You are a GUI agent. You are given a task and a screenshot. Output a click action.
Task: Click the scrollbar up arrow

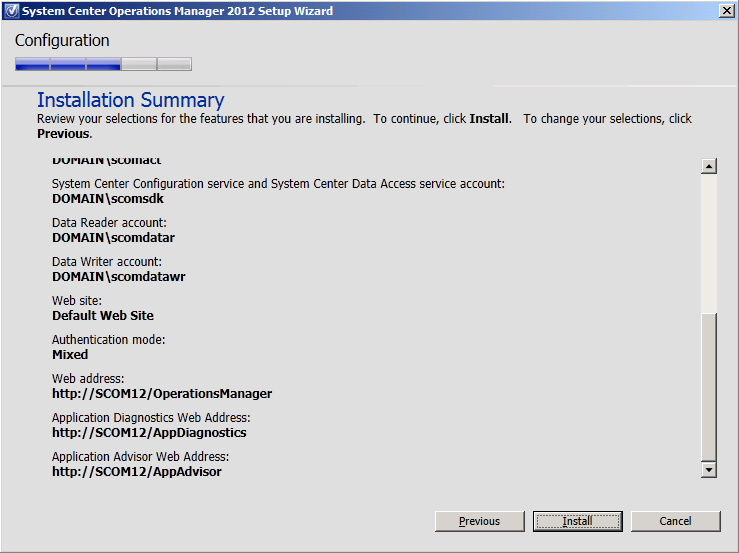pyautogui.click(x=709, y=166)
